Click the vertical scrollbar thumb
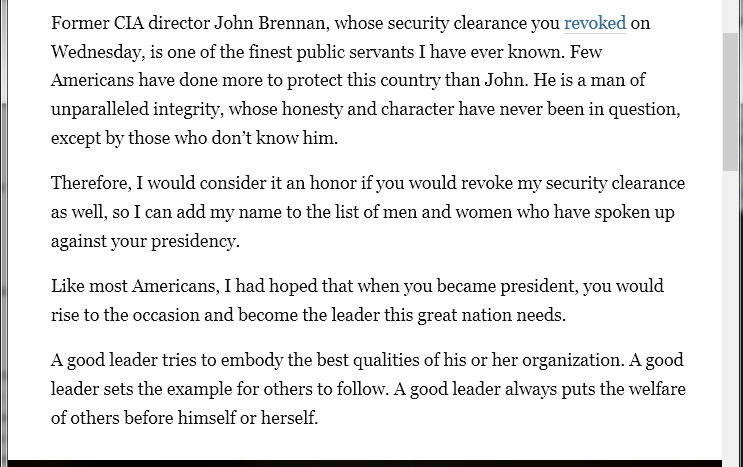The height and width of the screenshot is (467, 743). click(730, 102)
